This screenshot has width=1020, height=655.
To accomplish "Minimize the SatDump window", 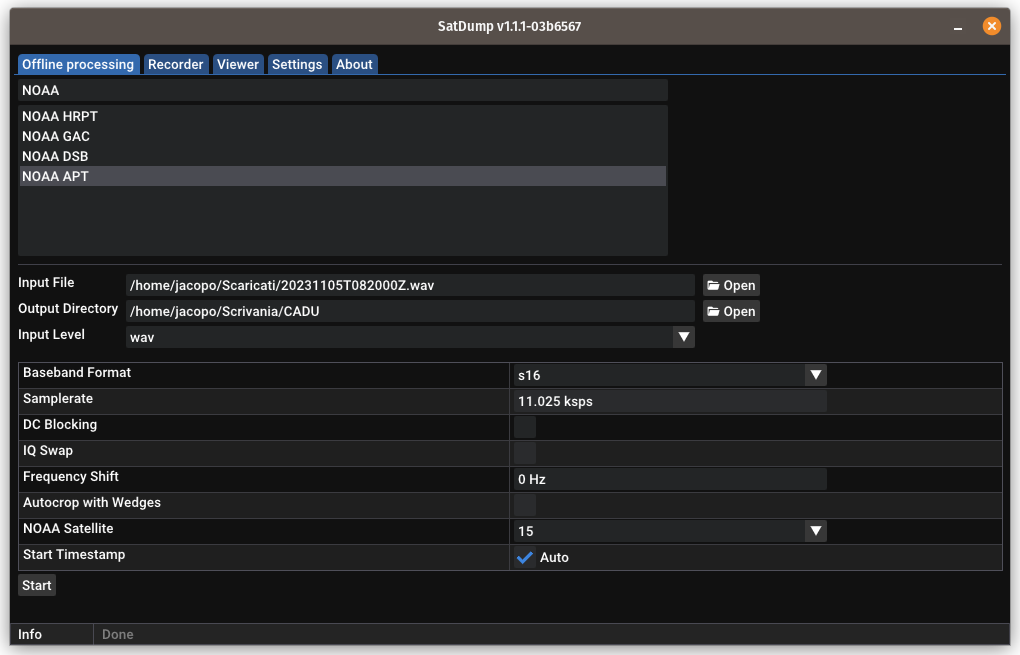I will 958,27.
